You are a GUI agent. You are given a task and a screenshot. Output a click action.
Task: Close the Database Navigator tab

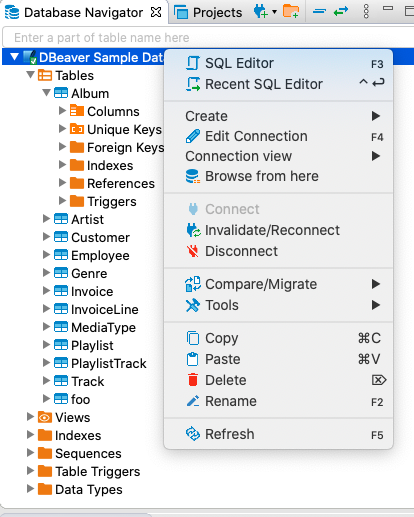coord(156,12)
